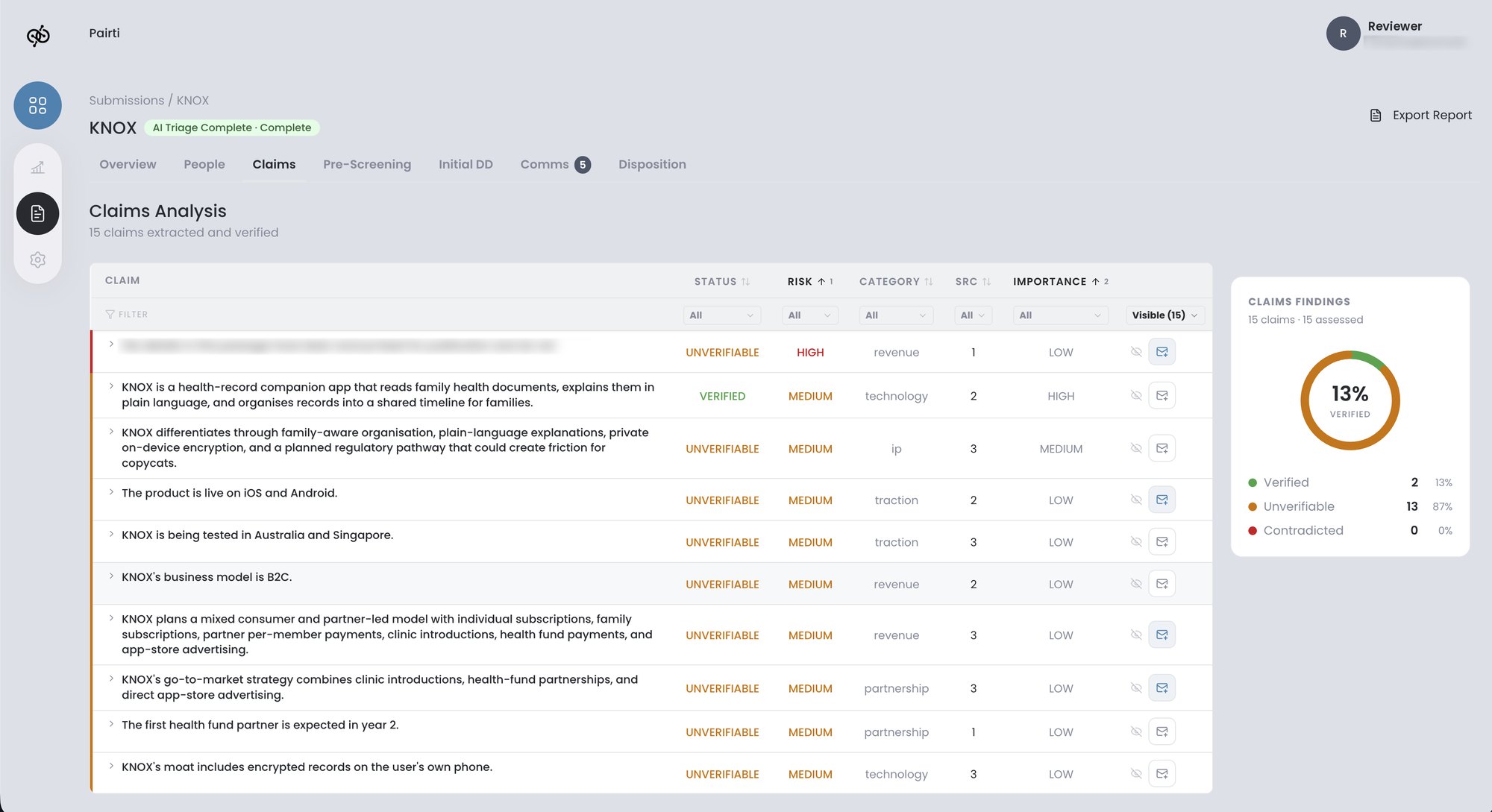Viewport: 1492px width, 812px height.
Task: Click mail icon for mixed consumer model claim
Action: click(1162, 635)
